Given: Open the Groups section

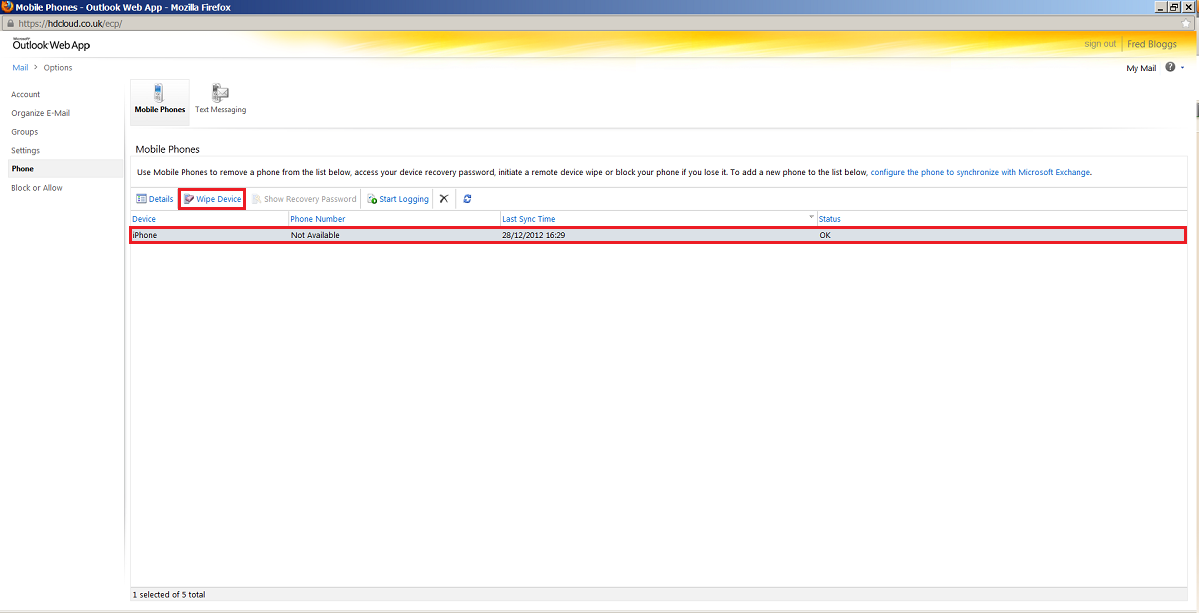Looking at the screenshot, I should (24, 131).
